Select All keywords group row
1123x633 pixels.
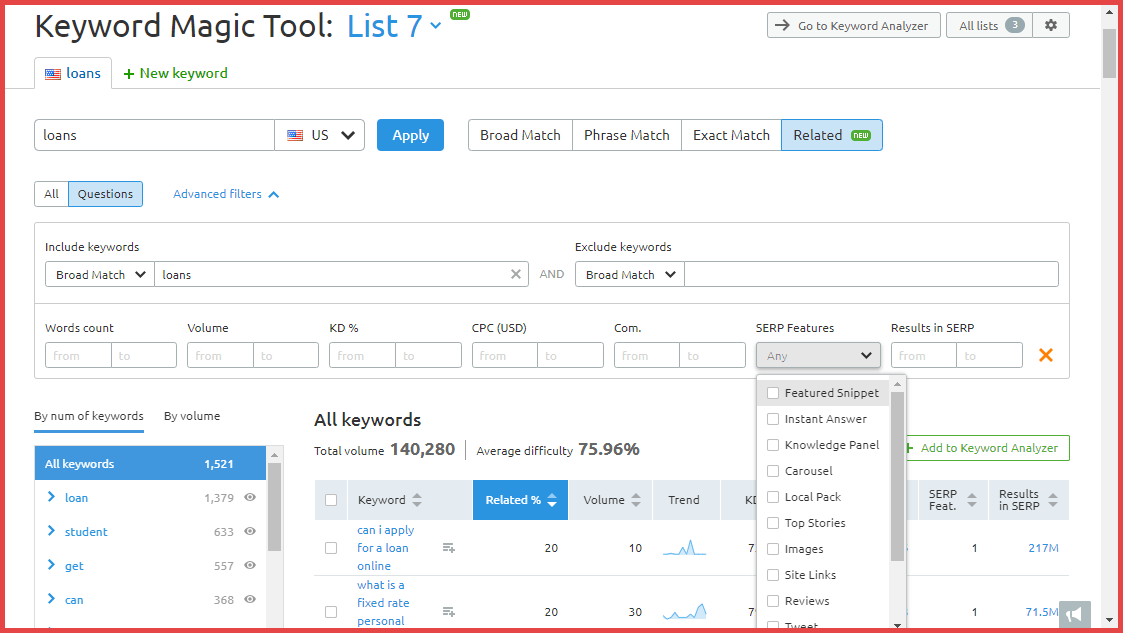tap(150, 463)
